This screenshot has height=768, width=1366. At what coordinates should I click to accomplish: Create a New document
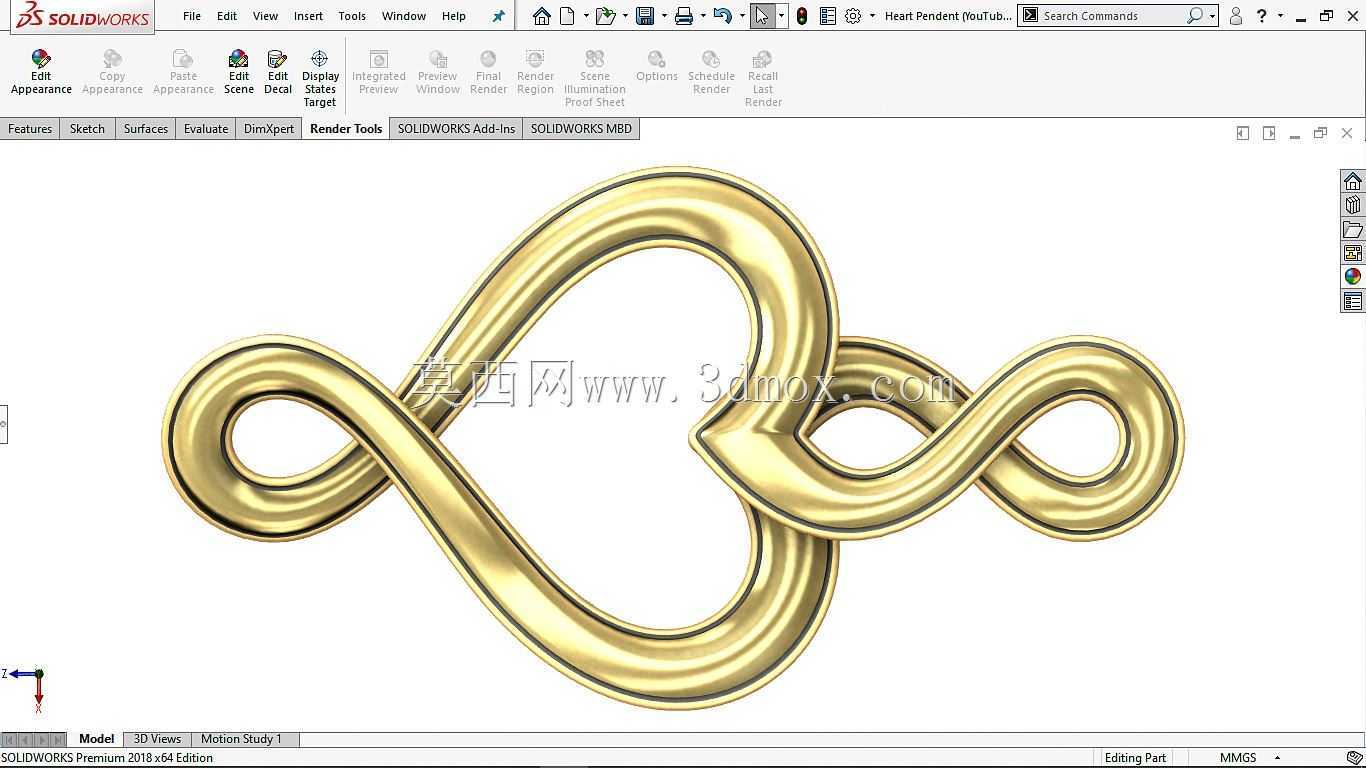click(x=567, y=16)
